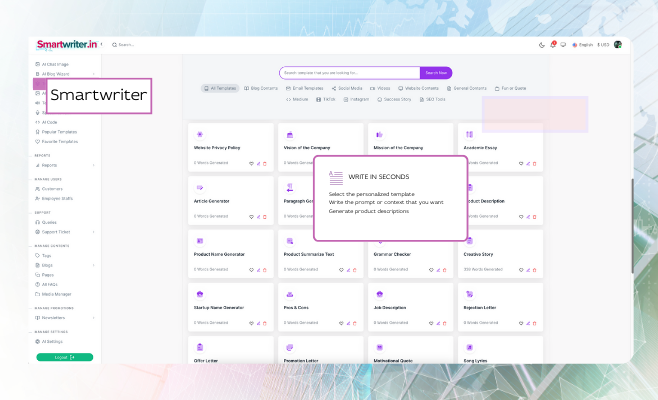This screenshot has height=400, width=658.
Task: Open the user profile avatar
Action: pyautogui.click(x=618, y=44)
